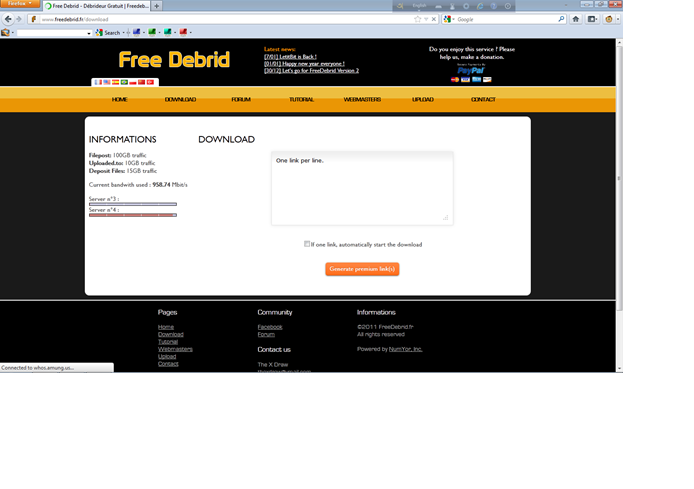Open dropdown arrow beside toolbar logo icon
The height and width of the screenshot is (489, 694).
coord(13,32)
